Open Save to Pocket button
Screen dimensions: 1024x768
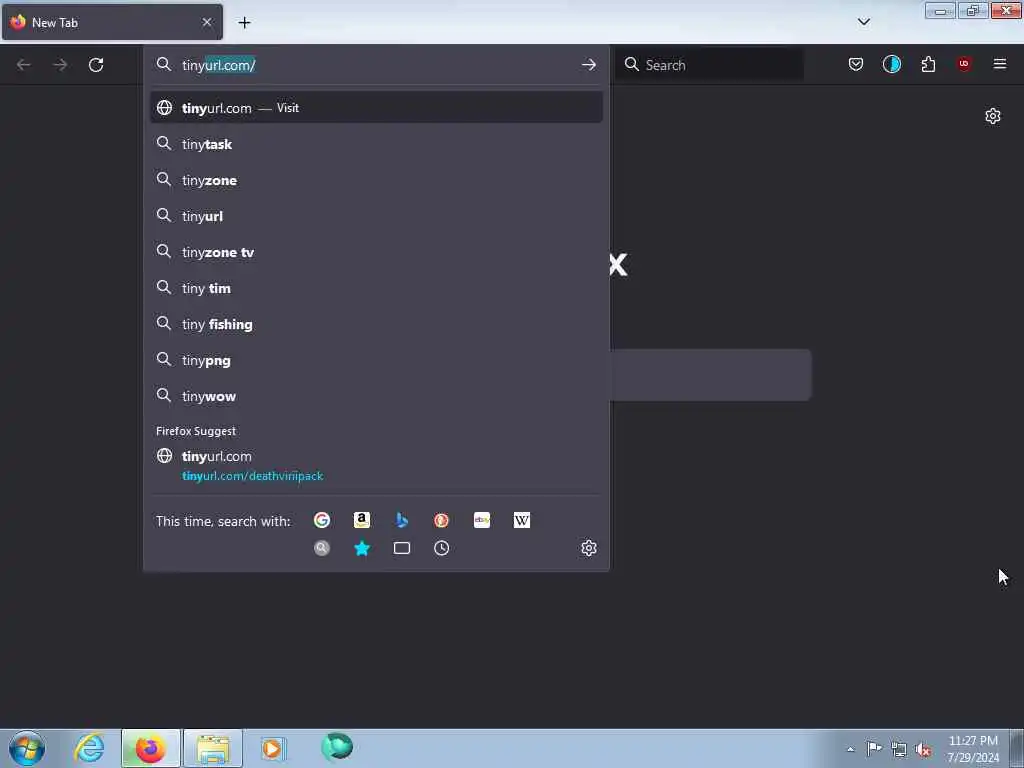pyautogui.click(x=856, y=64)
